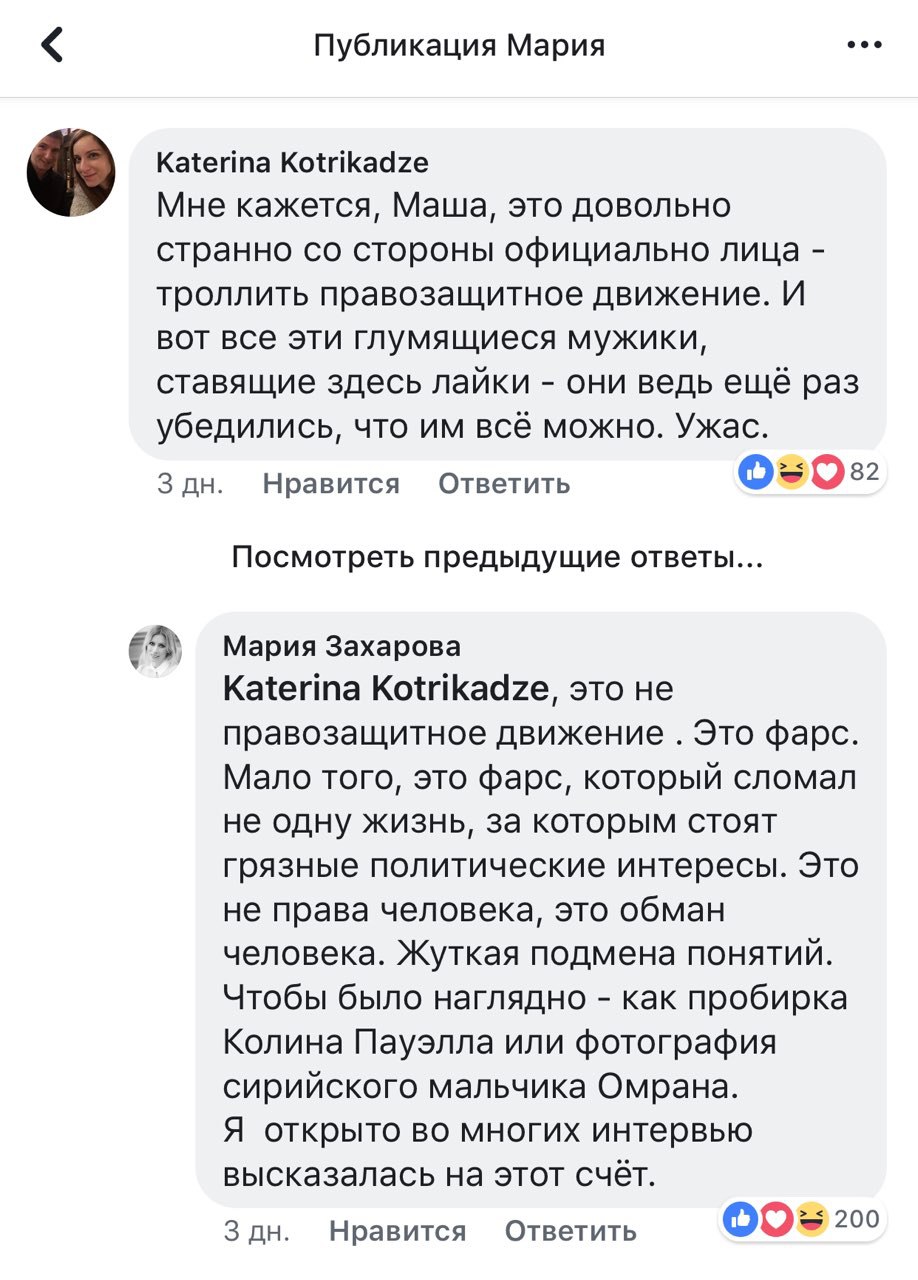This screenshot has width=918, height=1280.
Task: Reply to Katerina Kotrikadze's comment via Ответить
Action: pos(504,484)
